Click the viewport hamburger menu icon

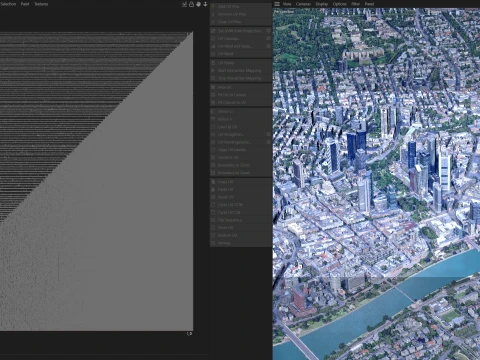coord(277,4)
